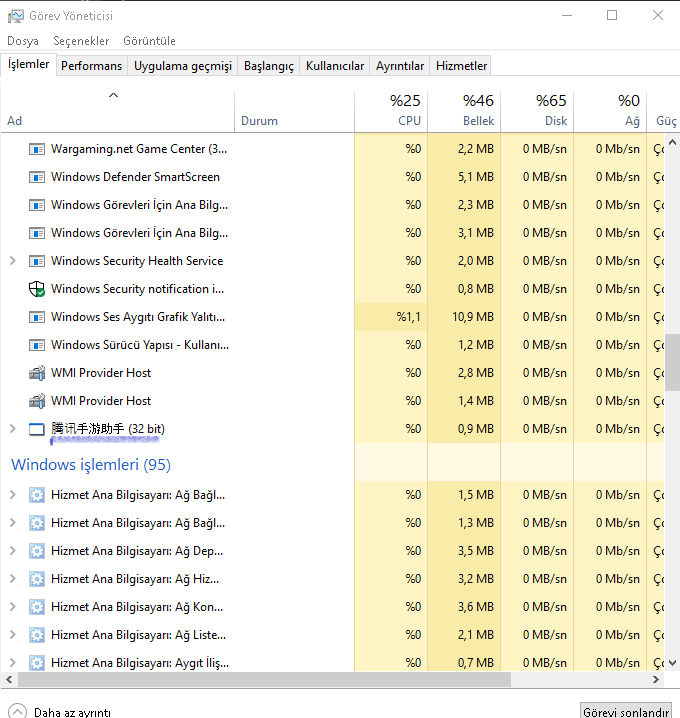Click the 0,8 MB memory cell
Screen dimensions: 680x718
(x=464, y=289)
